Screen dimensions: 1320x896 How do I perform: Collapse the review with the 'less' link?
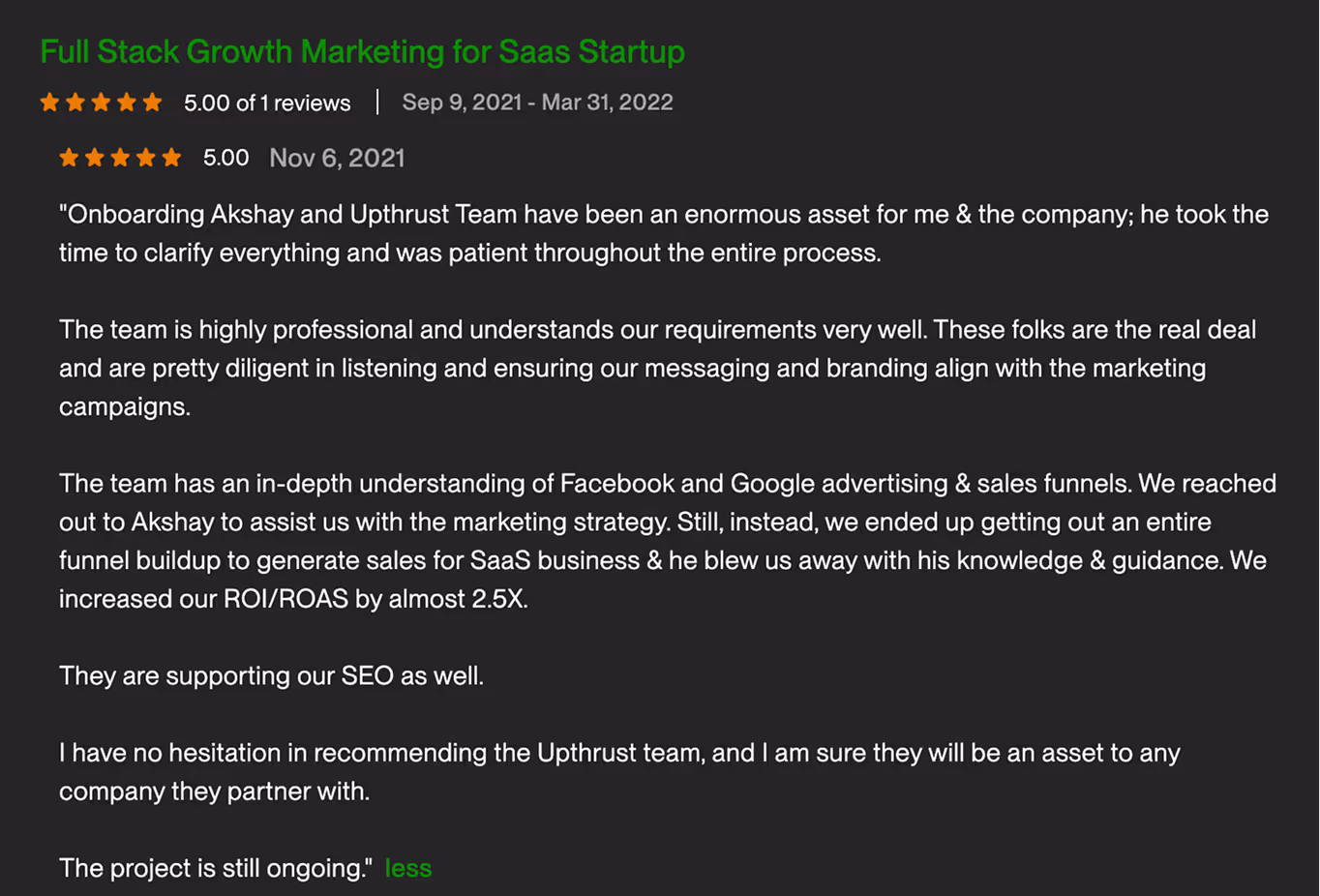click(408, 868)
